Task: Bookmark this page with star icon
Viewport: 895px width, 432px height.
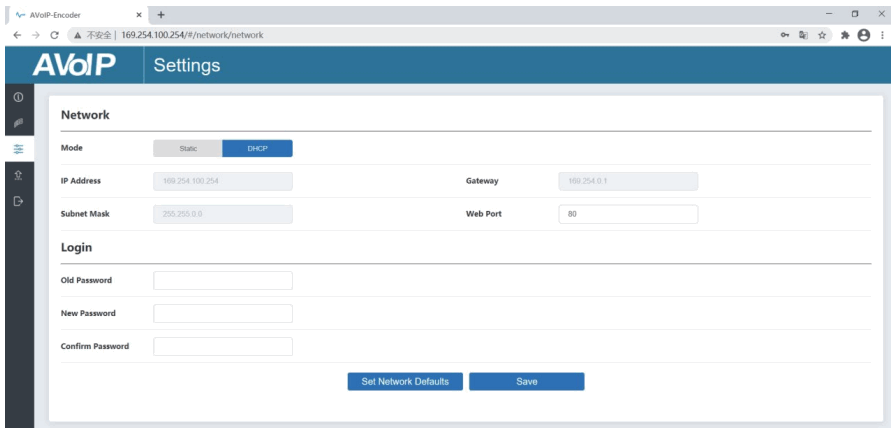Action: 822,35
